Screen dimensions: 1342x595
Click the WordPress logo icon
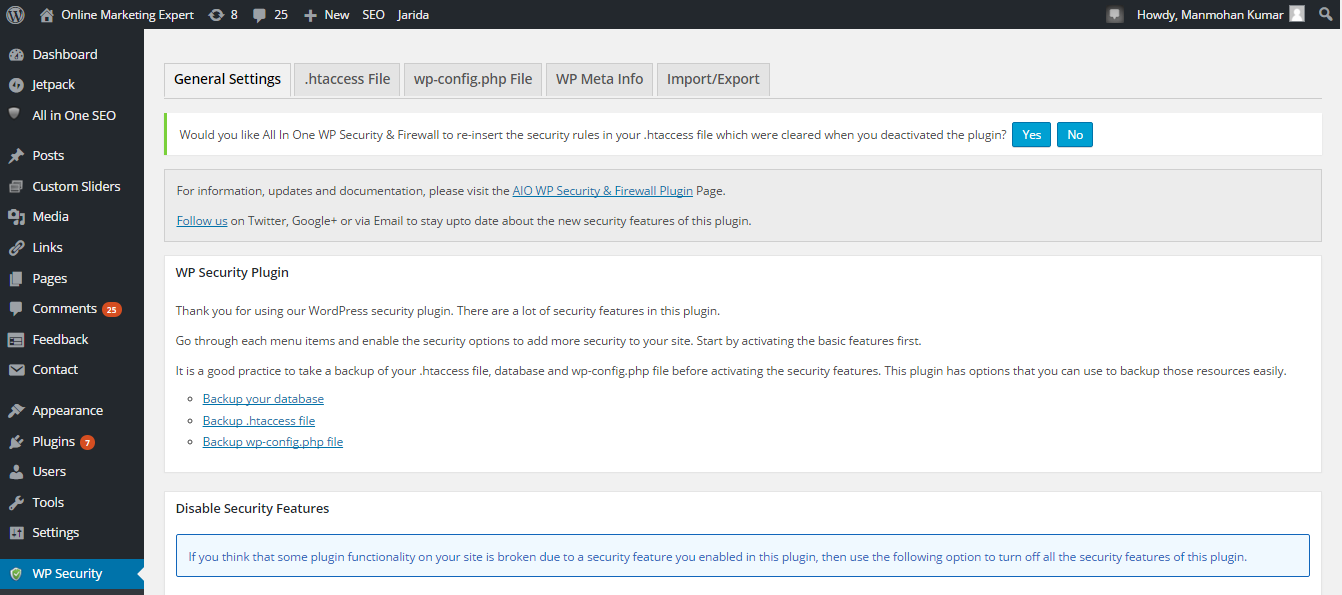(x=15, y=15)
